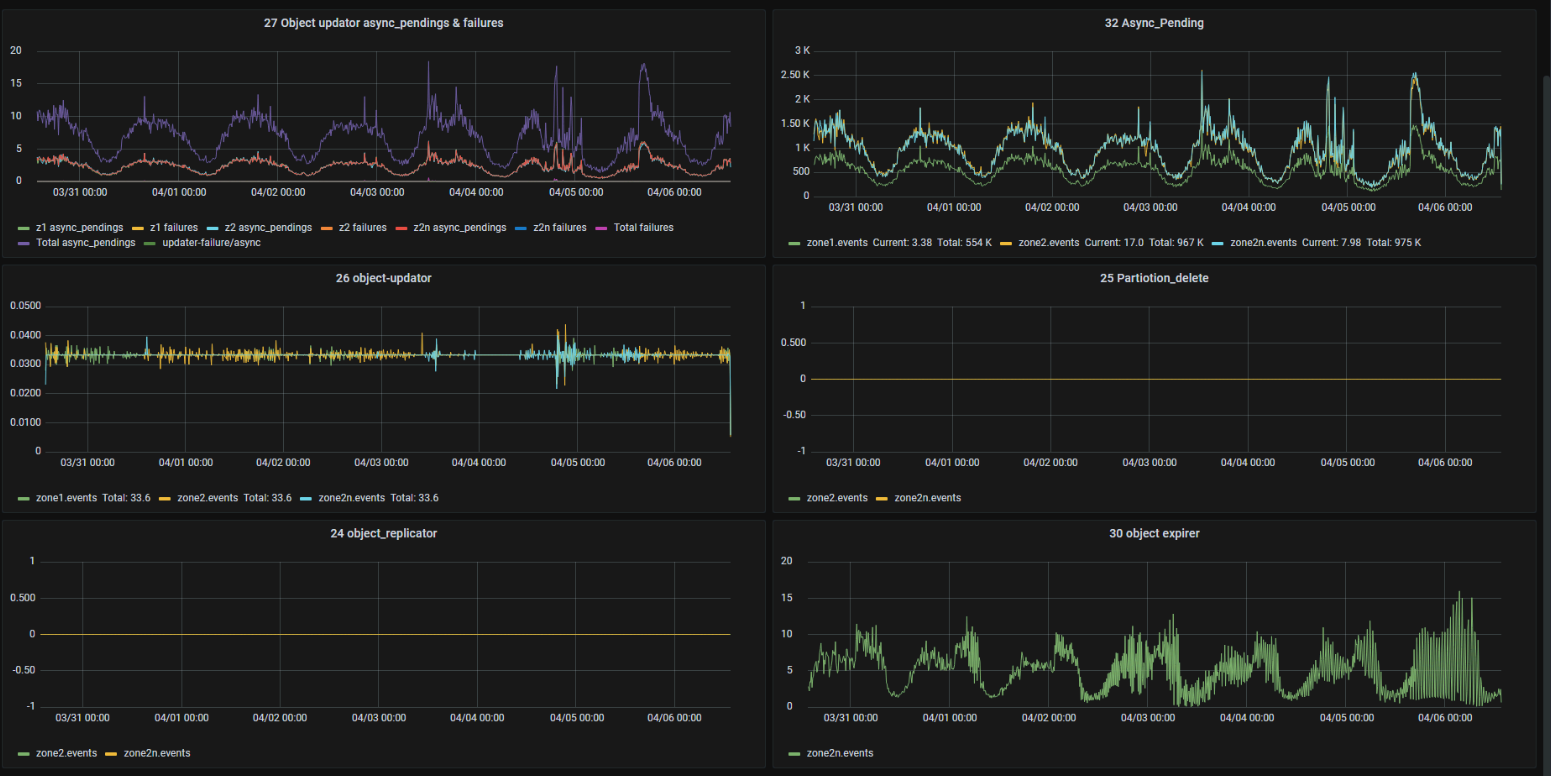This screenshot has width=1551, height=776.
Task: Click the red swatch beside 'z2n async_pendings'
Action: click(x=402, y=228)
